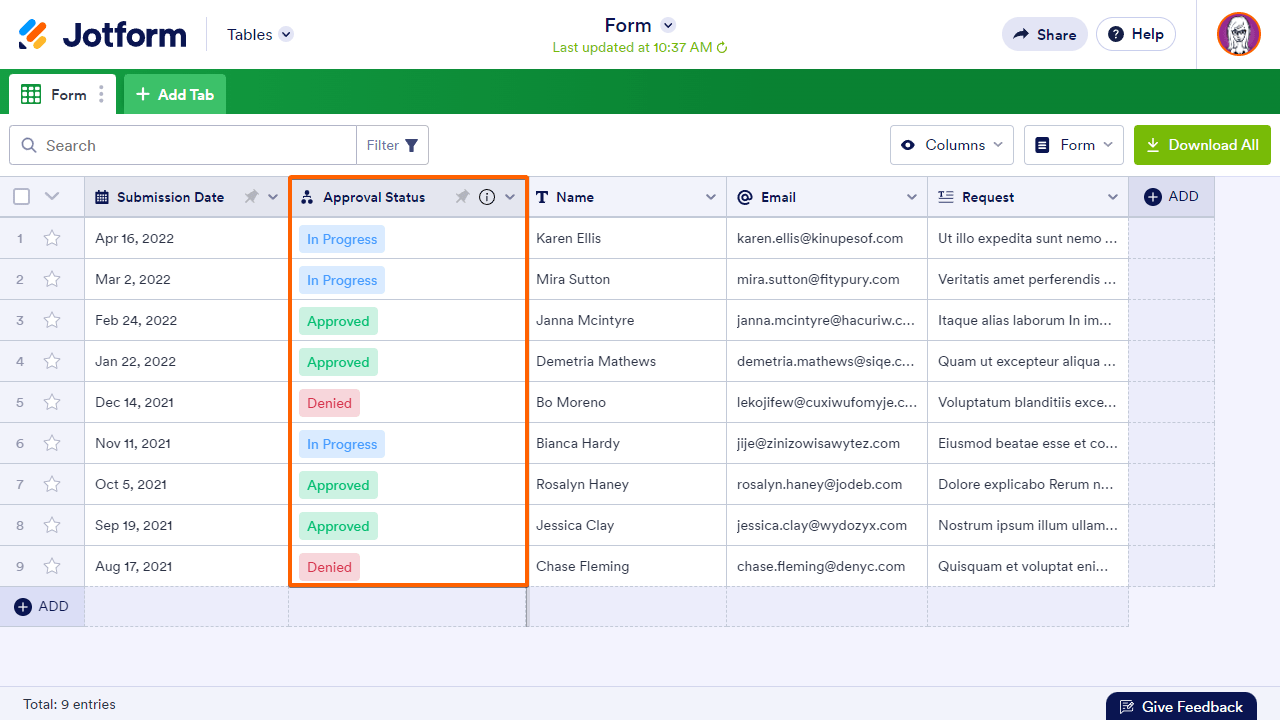Open Request column menu chevron
Image resolution: width=1280 pixels, height=720 pixels.
(1113, 197)
